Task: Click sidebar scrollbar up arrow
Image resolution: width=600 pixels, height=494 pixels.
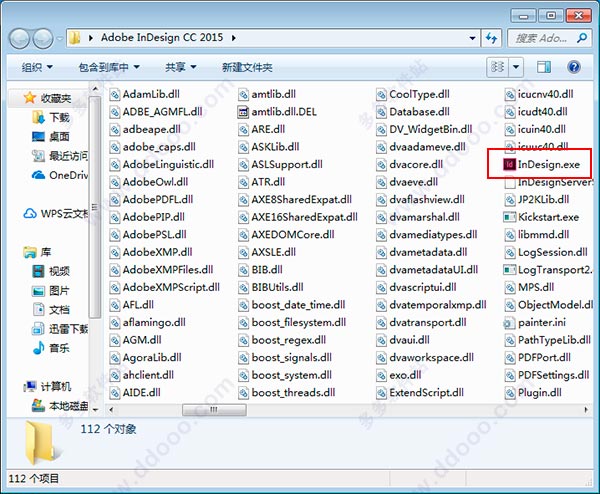Action: 95,89
